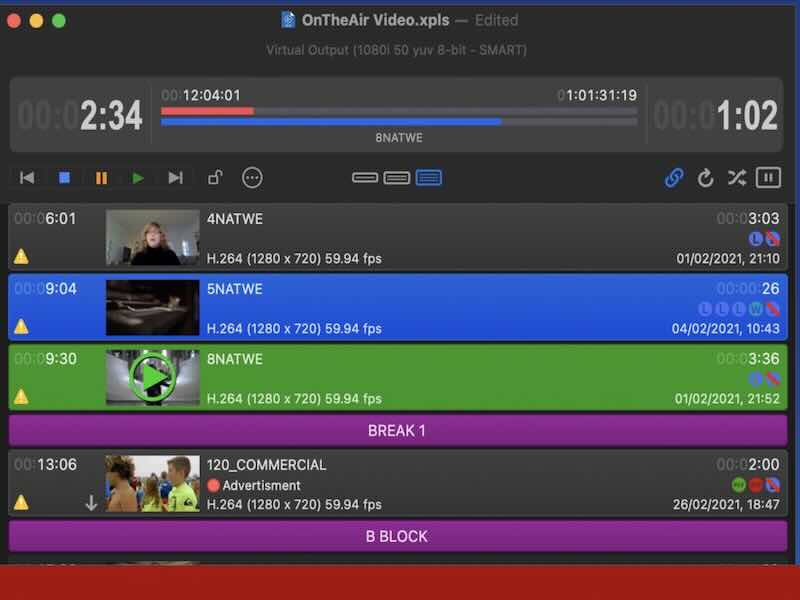Toggle the playlist lock icon
This screenshot has height=600, width=800.
coord(214,178)
